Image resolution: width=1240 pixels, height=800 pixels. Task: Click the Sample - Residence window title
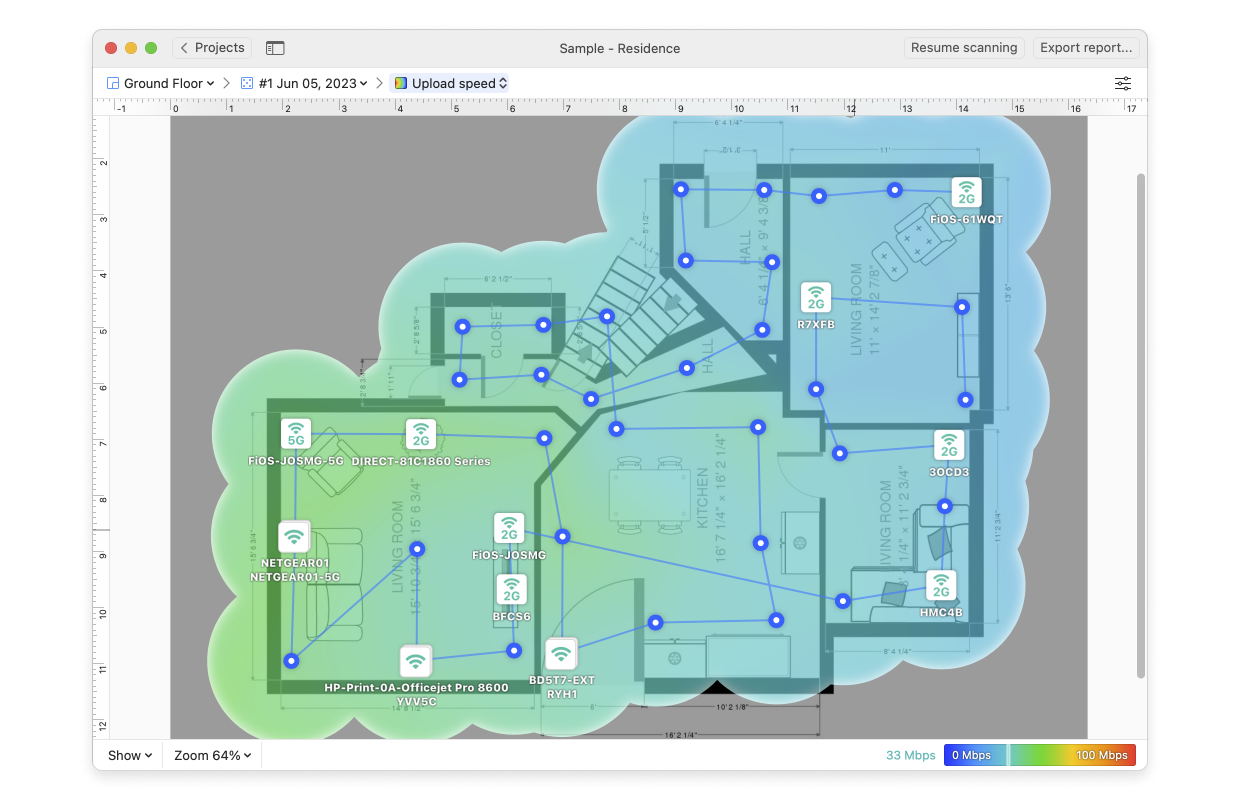pos(620,48)
